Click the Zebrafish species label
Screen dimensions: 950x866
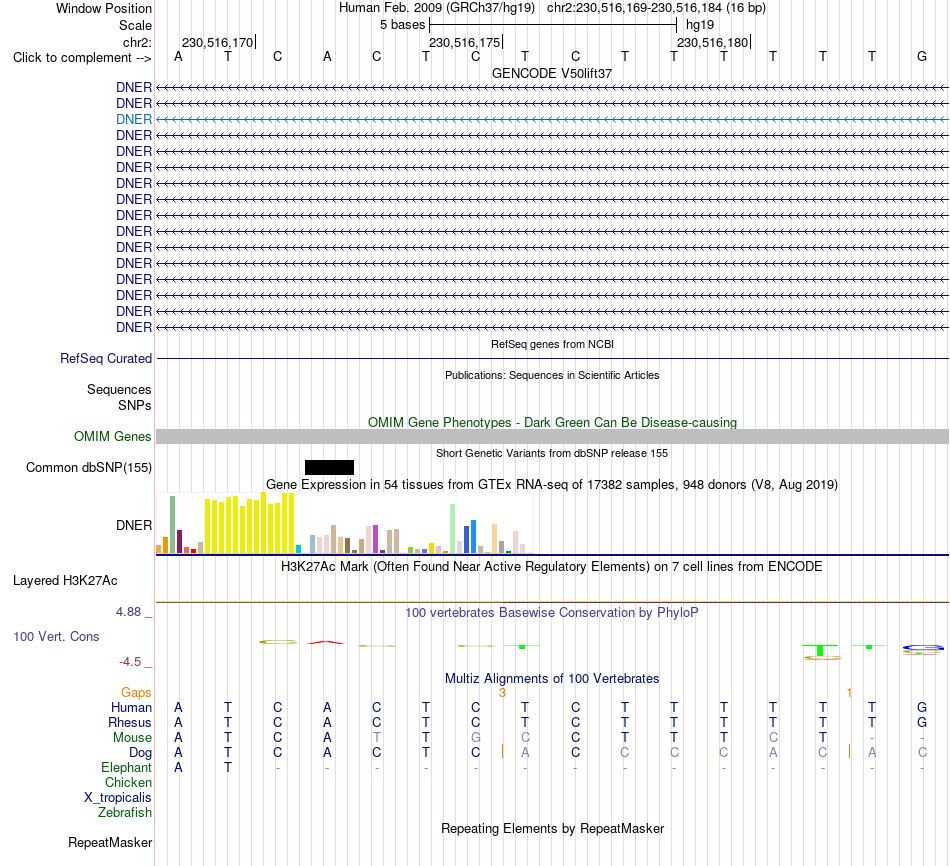tap(125, 812)
